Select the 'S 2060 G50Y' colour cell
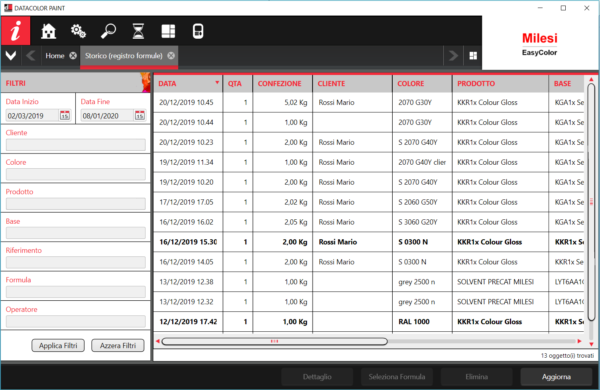 (422, 202)
